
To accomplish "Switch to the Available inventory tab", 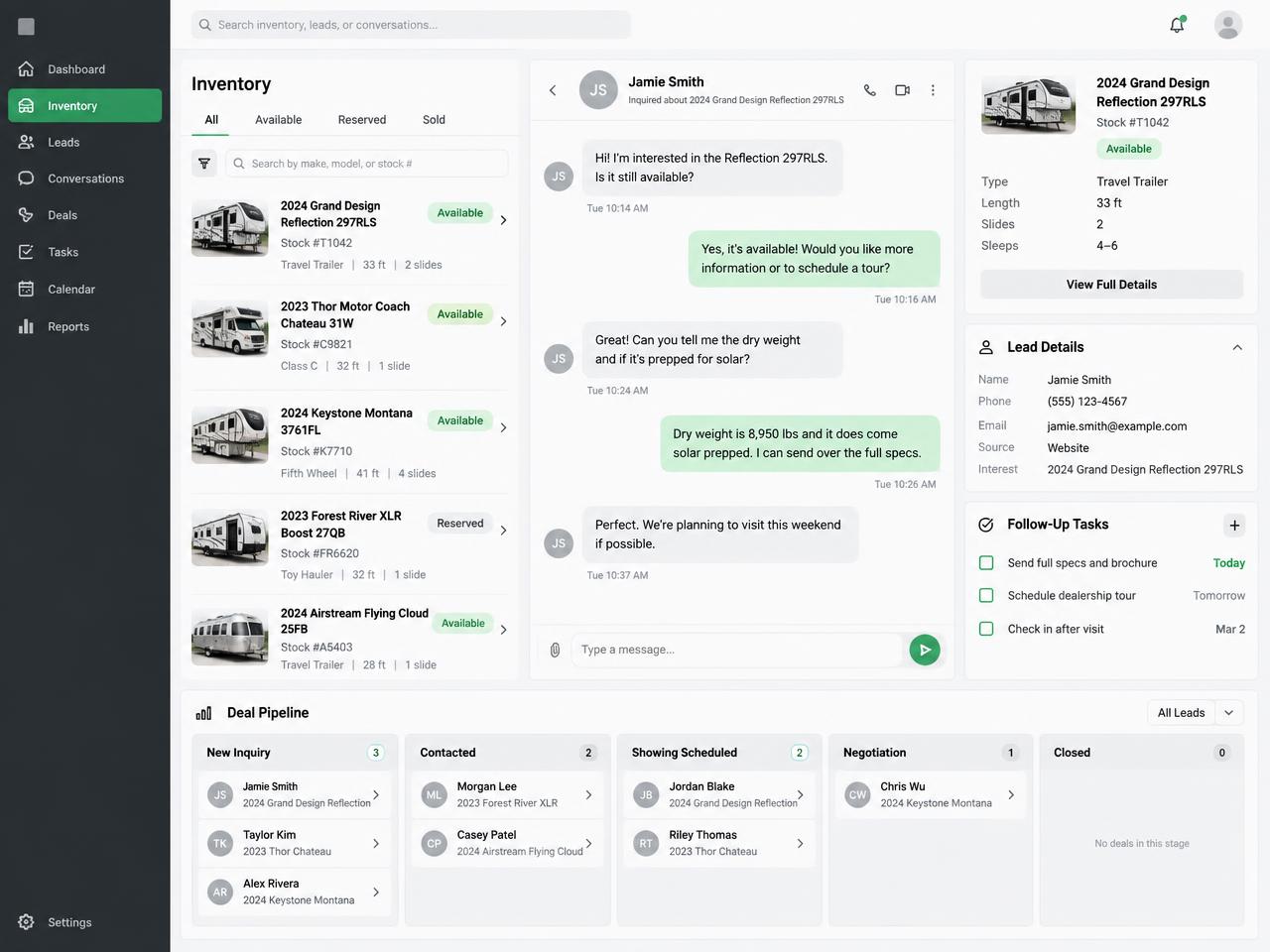I will (278, 120).
